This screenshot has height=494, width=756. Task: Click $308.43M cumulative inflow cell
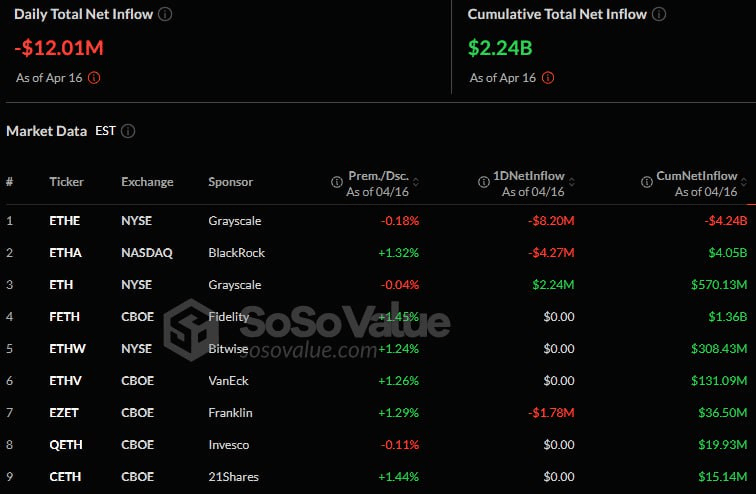(719, 348)
